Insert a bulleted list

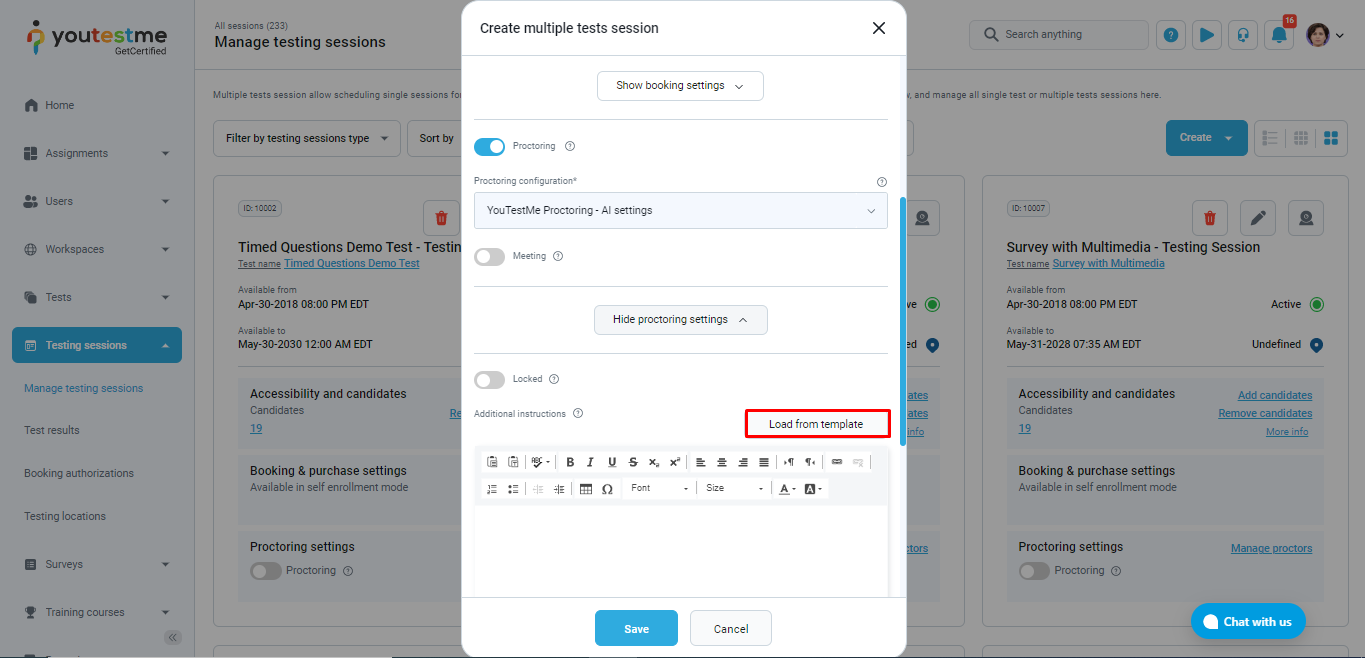513,489
